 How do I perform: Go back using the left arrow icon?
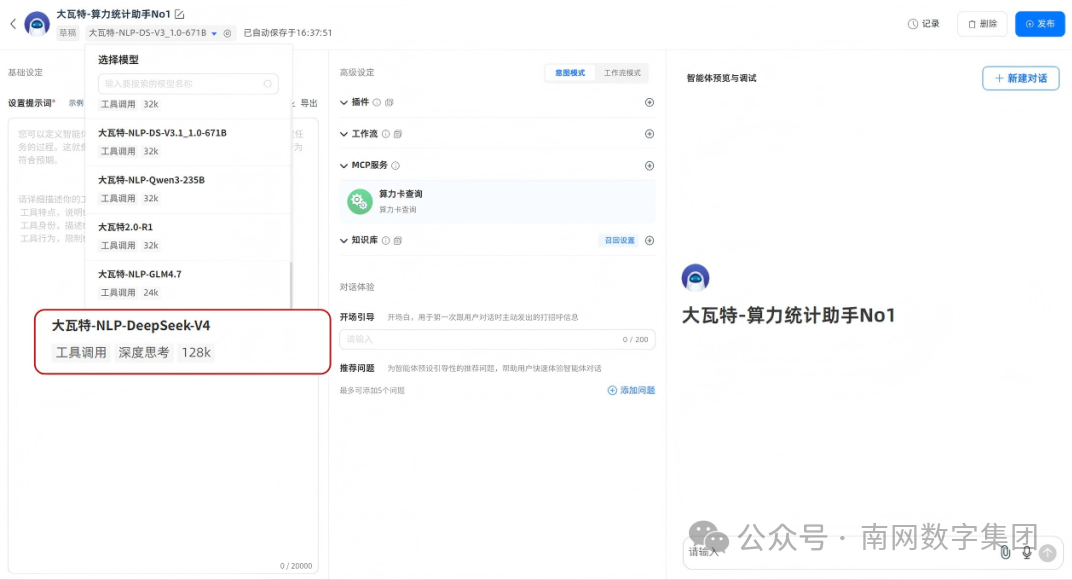tap(13, 24)
